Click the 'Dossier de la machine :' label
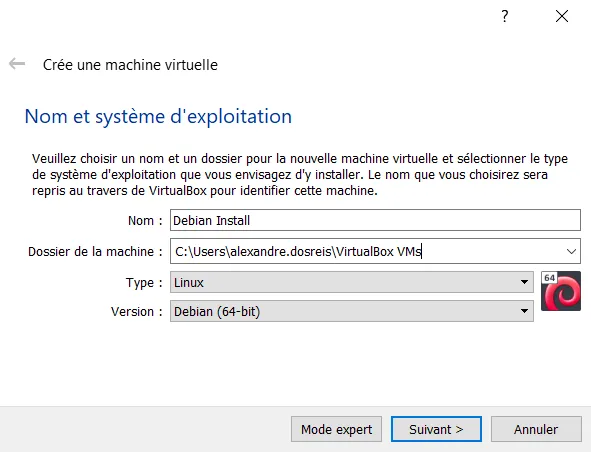The image size is (591, 452). tap(95, 251)
